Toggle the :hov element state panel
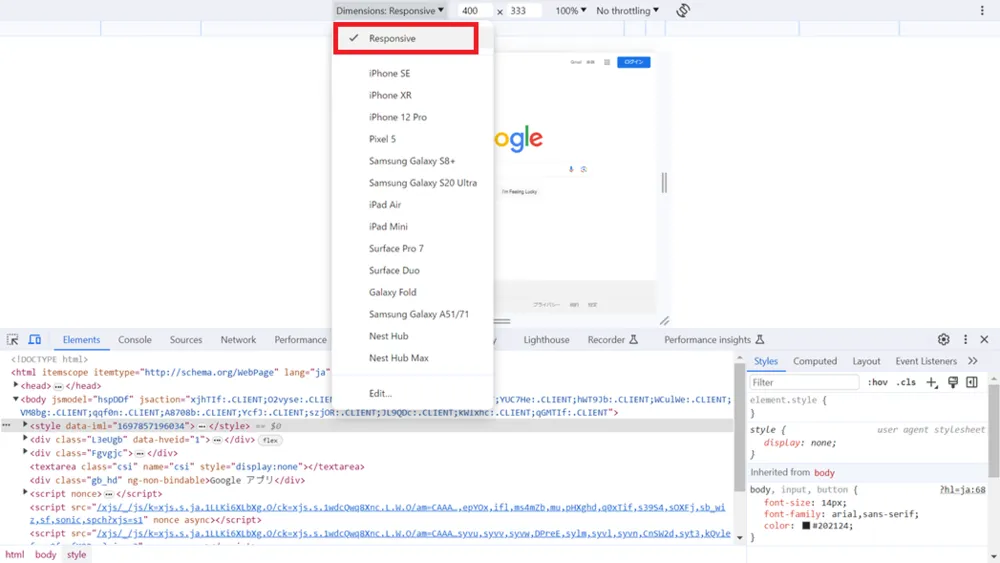 (878, 383)
